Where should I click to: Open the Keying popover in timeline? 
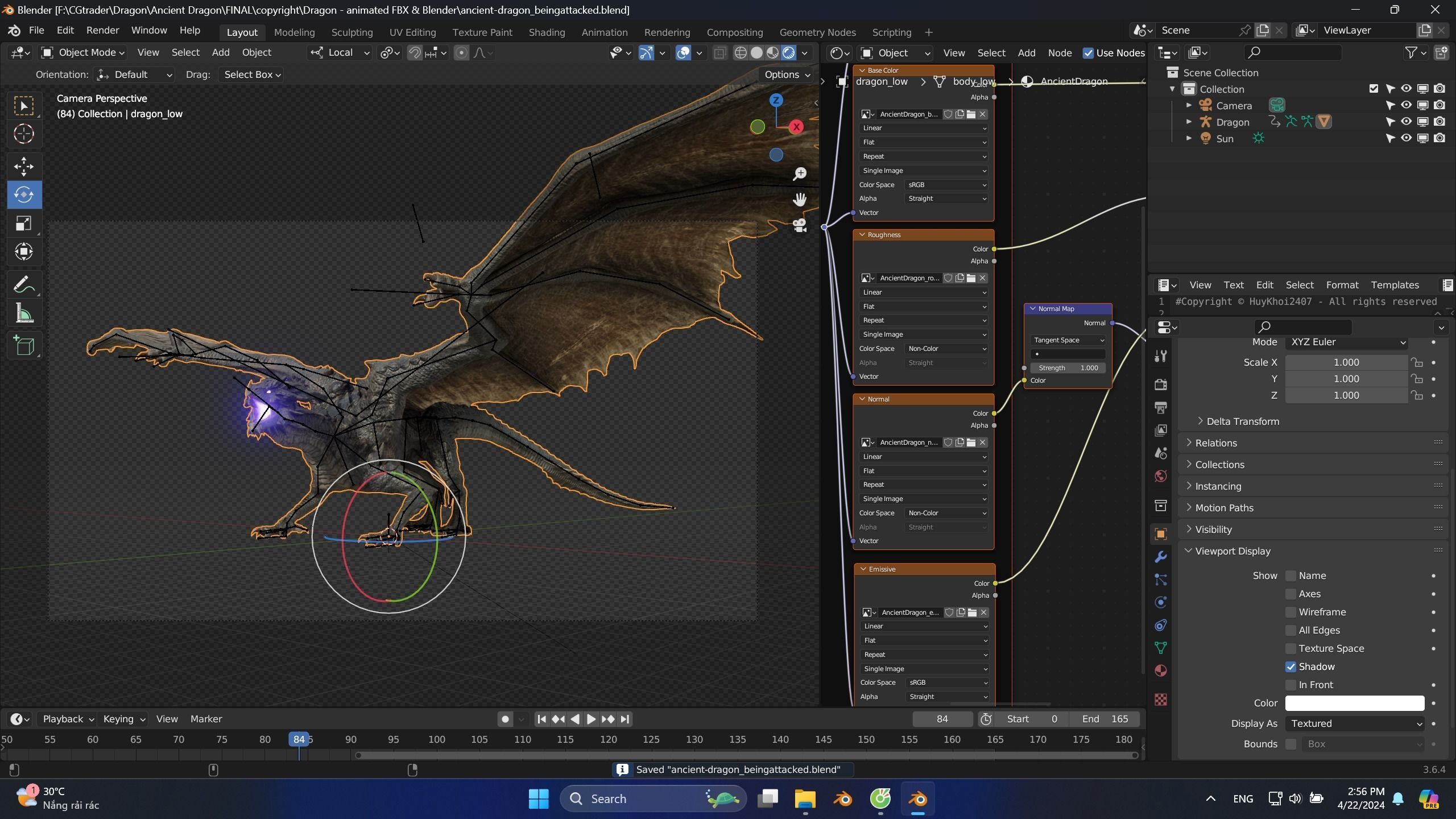pos(123,719)
